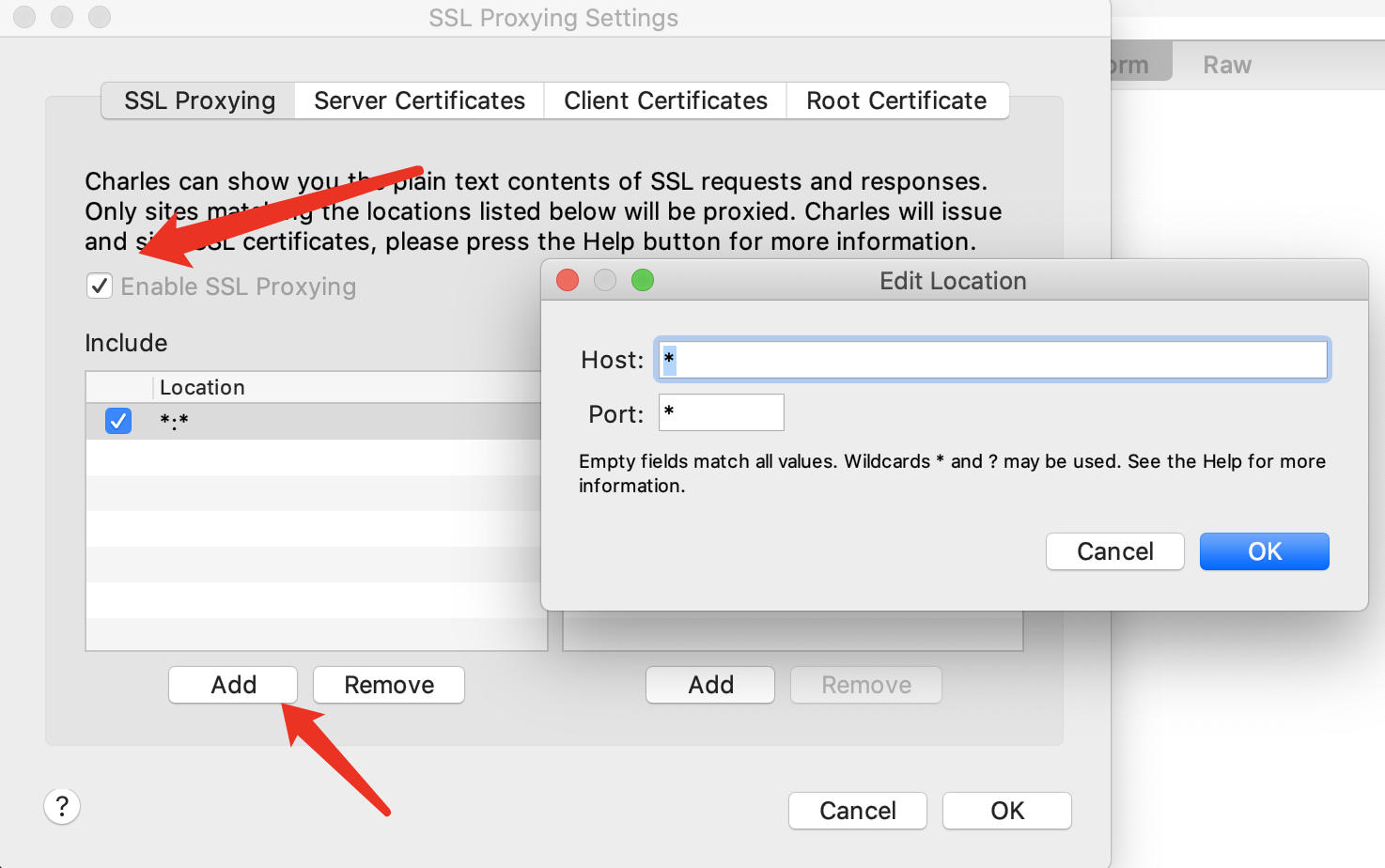Uncheck the *:* location entry checkbox
The image size is (1385, 868).
[x=118, y=421]
